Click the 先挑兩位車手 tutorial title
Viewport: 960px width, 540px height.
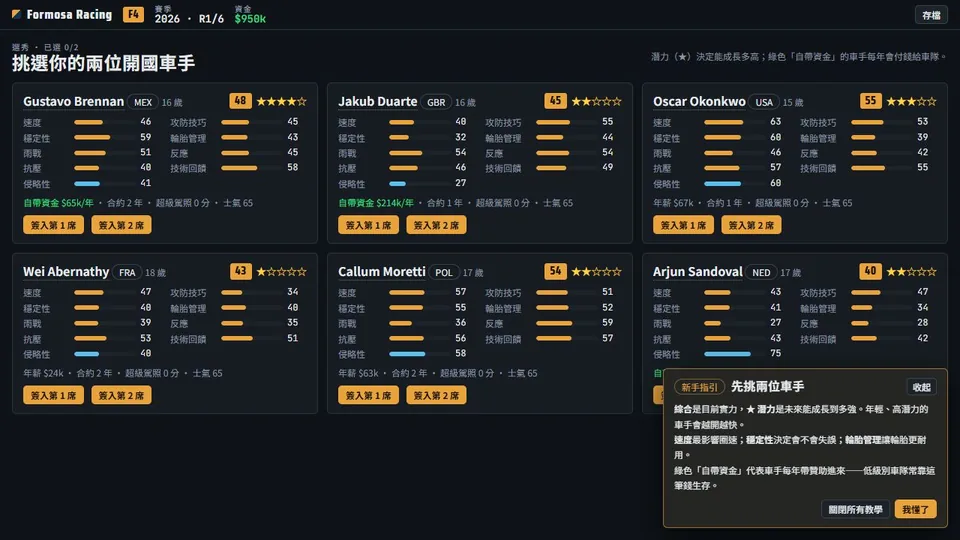click(x=768, y=387)
